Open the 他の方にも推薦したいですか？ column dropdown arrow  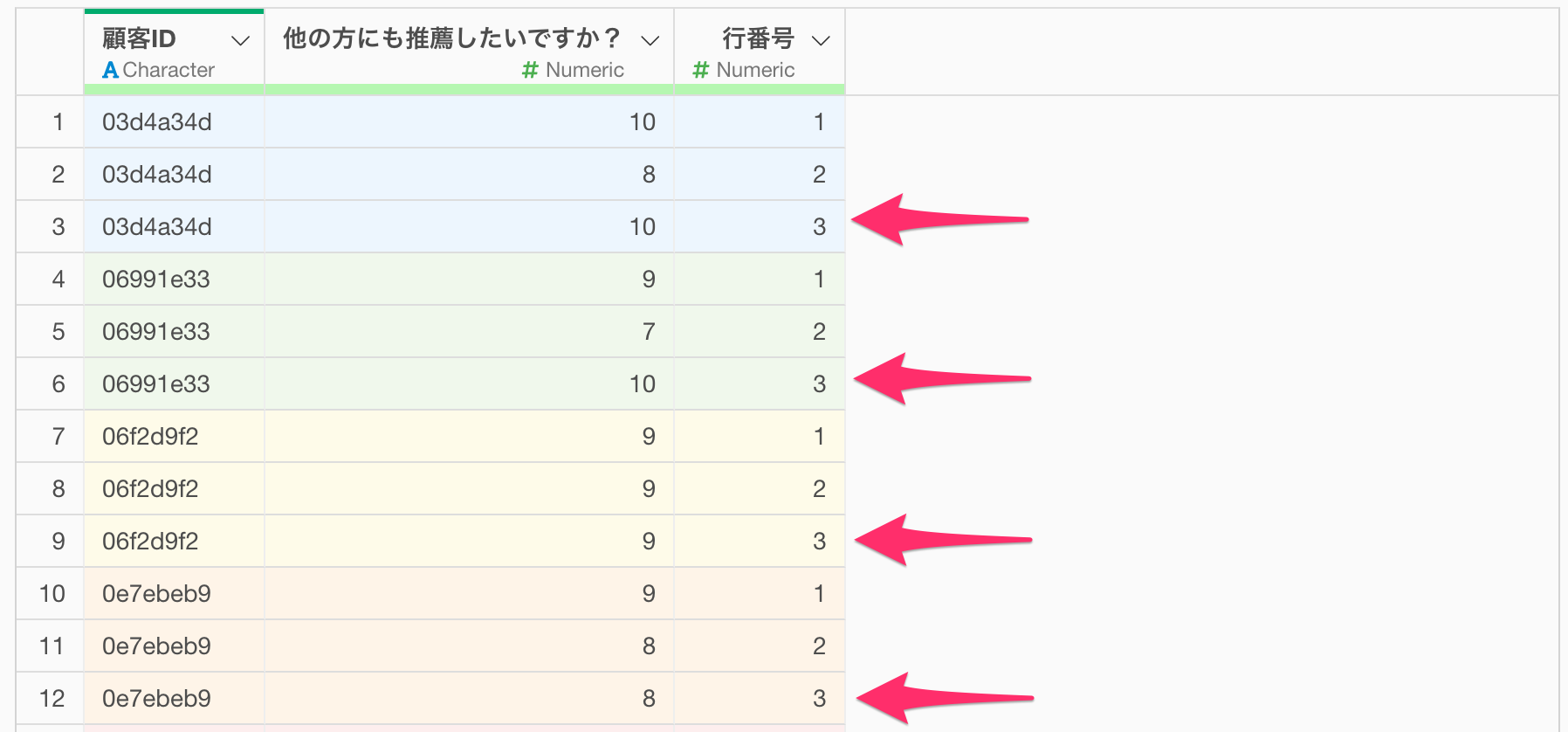[x=650, y=40]
